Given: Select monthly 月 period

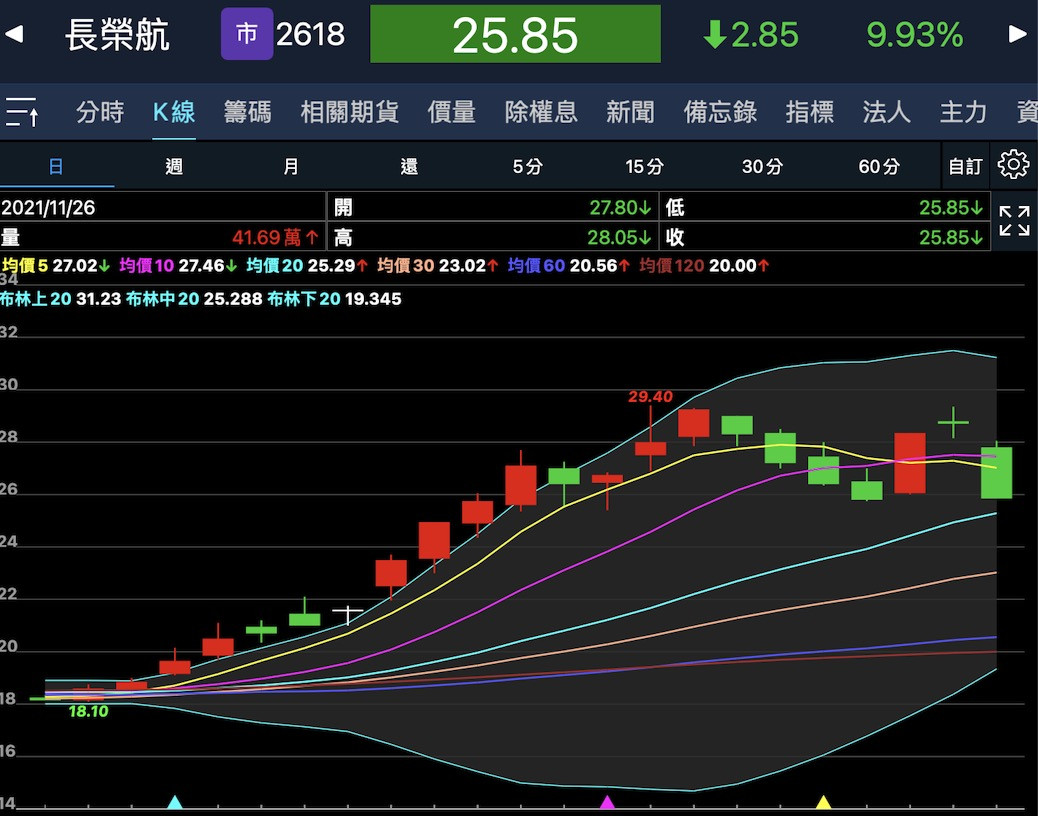Looking at the screenshot, I should click(x=291, y=166).
